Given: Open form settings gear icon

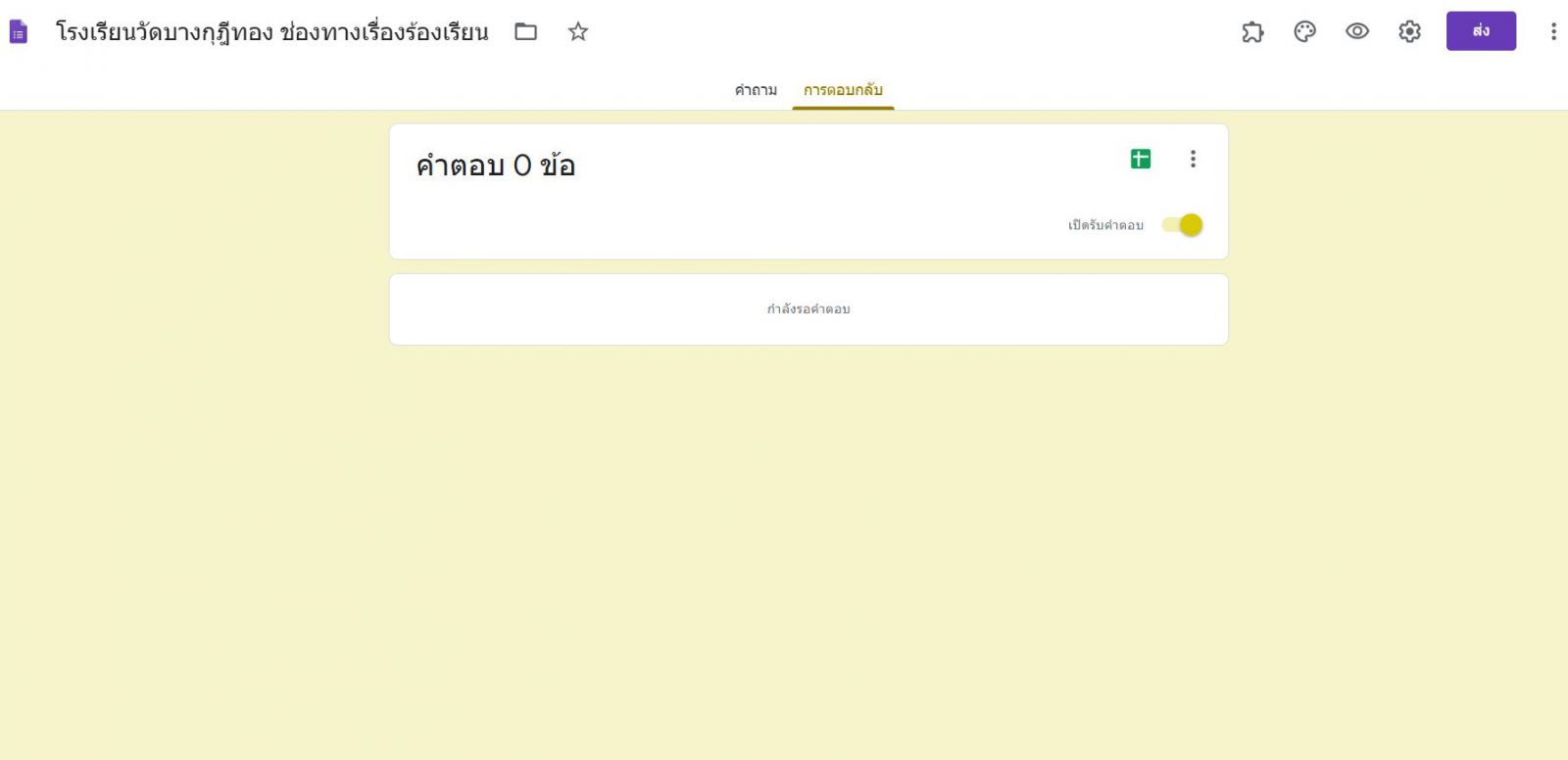Looking at the screenshot, I should (x=1409, y=31).
